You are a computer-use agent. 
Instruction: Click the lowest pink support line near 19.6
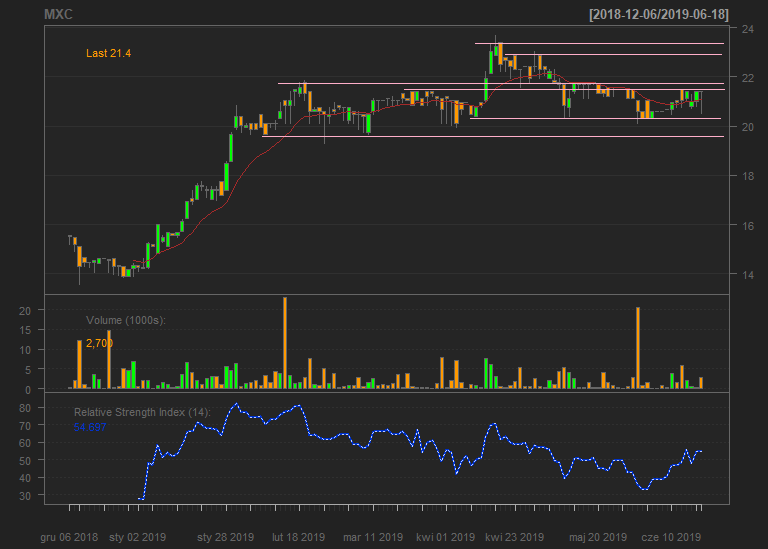[493, 137]
